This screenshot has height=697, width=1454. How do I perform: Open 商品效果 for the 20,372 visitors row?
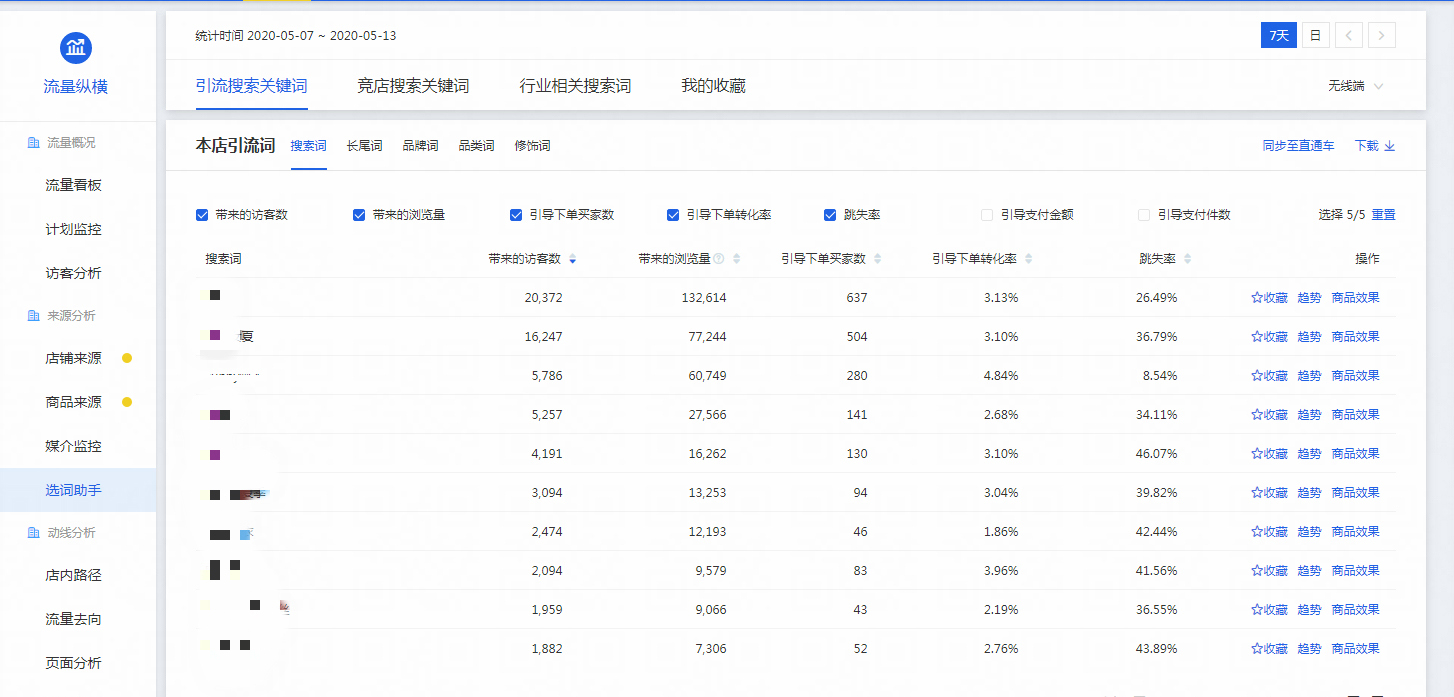1355,298
